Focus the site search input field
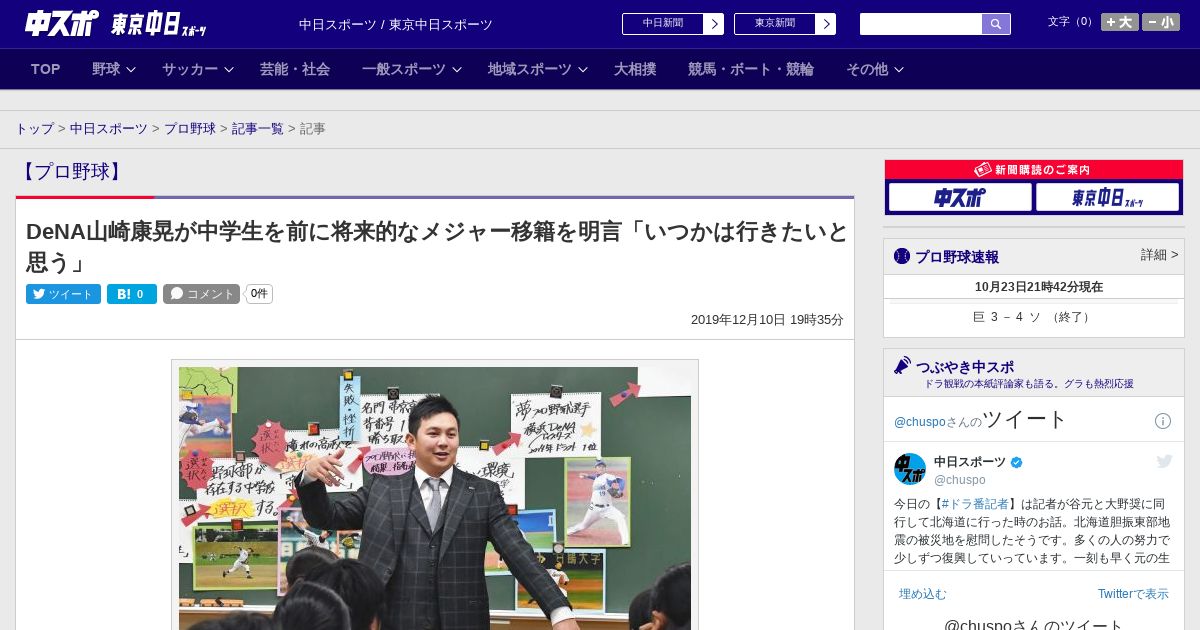The image size is (1200, 630). pos(921,24)
